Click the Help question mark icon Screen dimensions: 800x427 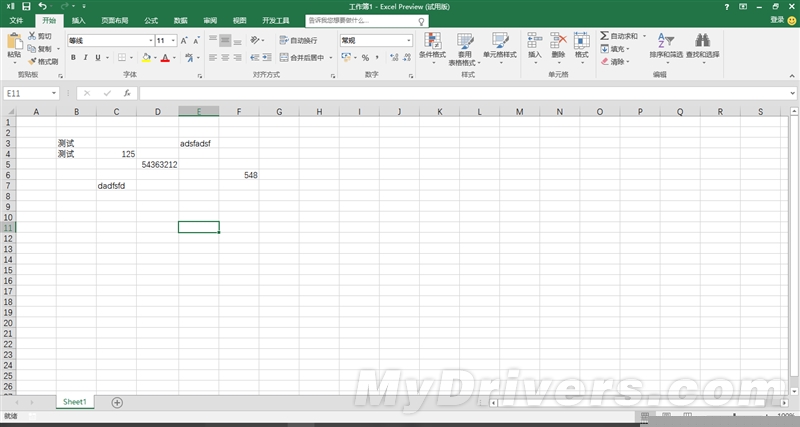(x=727, y=7)
